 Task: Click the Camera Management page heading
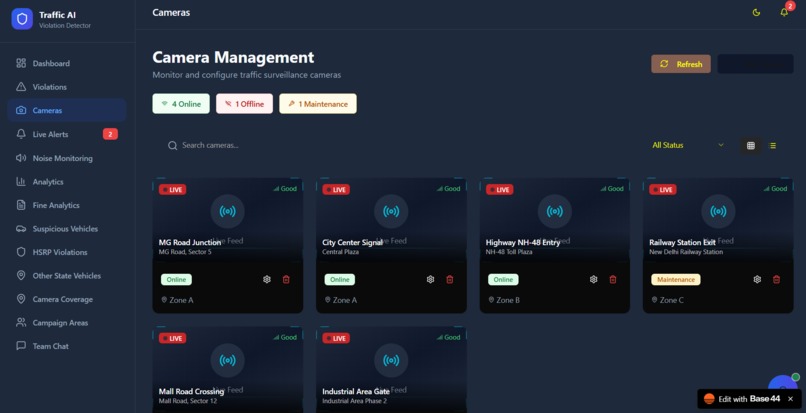233,57
